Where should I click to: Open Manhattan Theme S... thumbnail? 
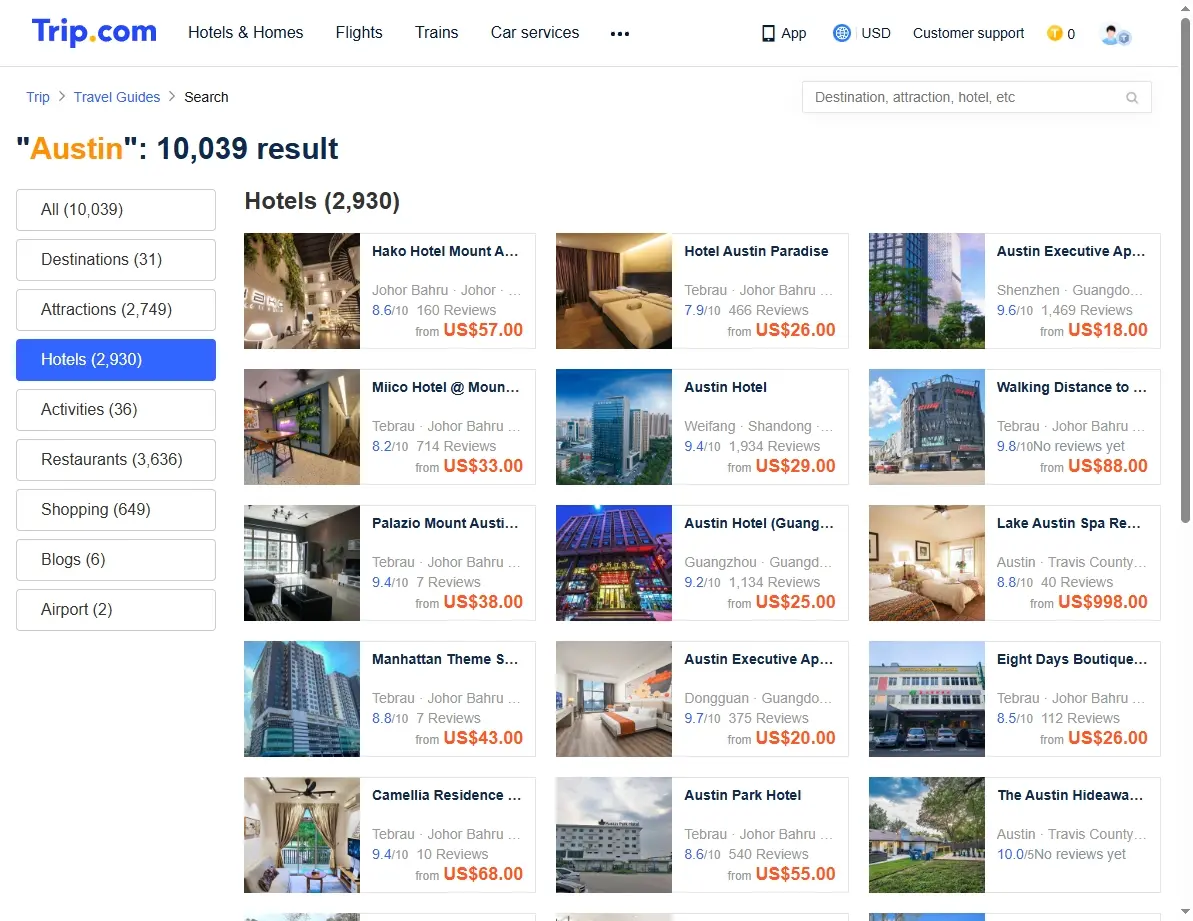(x=302, y=700)
